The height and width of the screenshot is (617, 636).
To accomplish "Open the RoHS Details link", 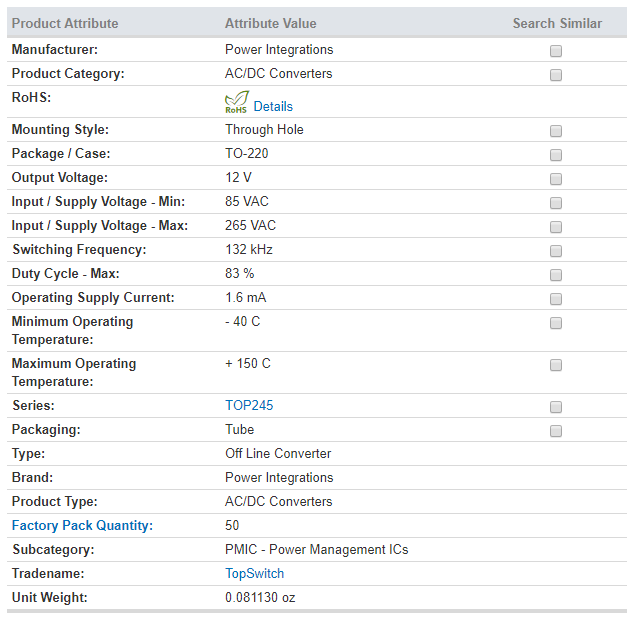I will pos(273,106).
